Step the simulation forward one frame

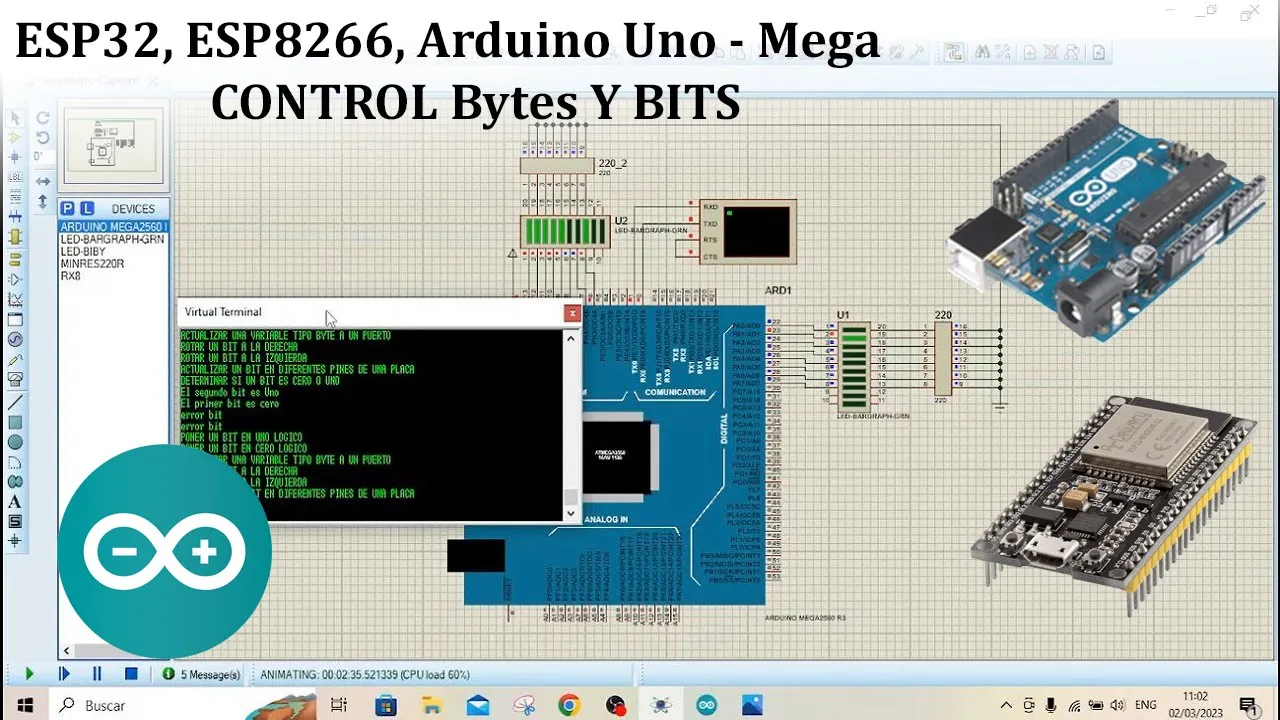[x=64, y=675]
